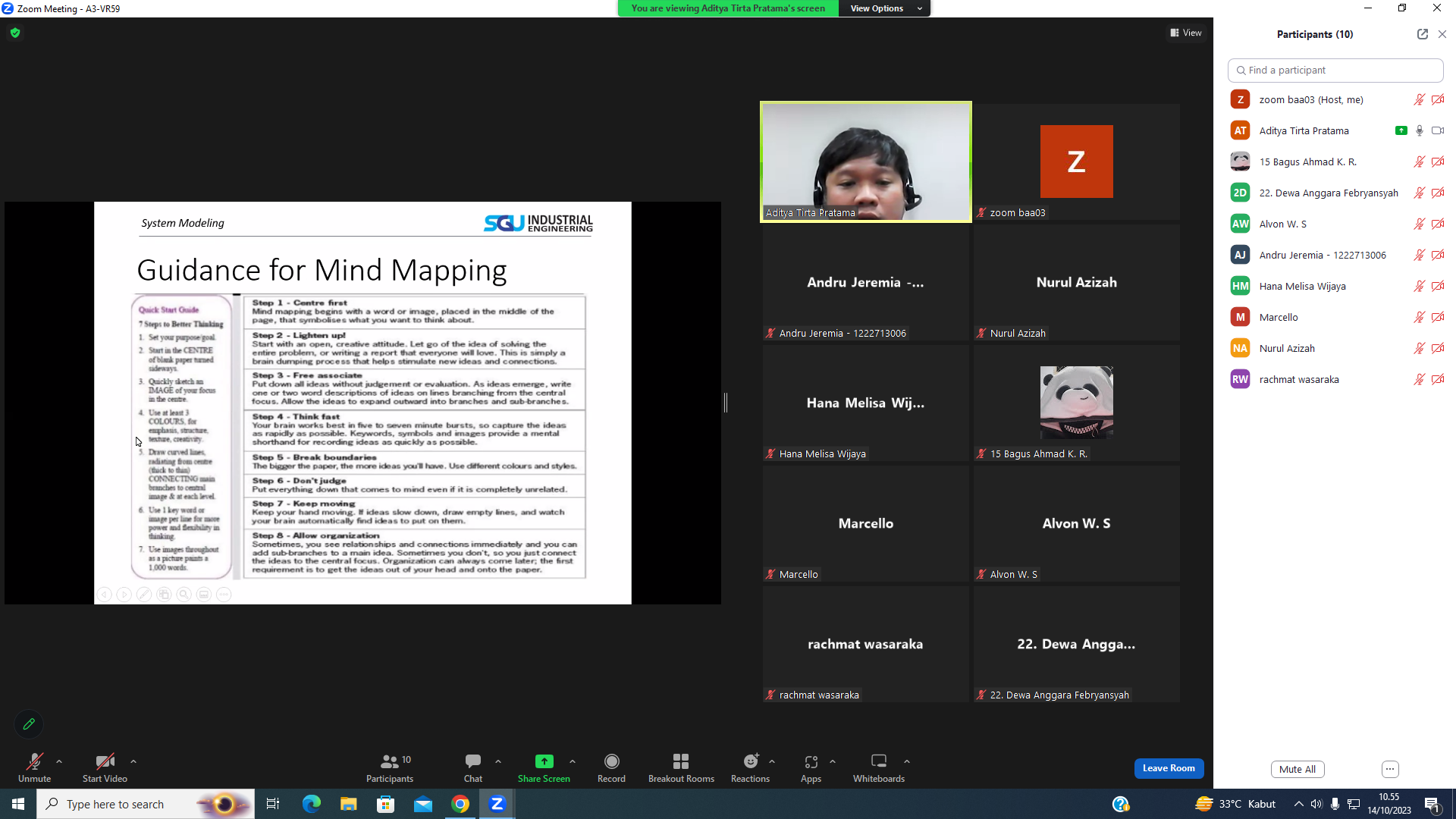Open the Windows notification center
1456x819 pixels.
pyautogui.click(x=1432, y=804)
